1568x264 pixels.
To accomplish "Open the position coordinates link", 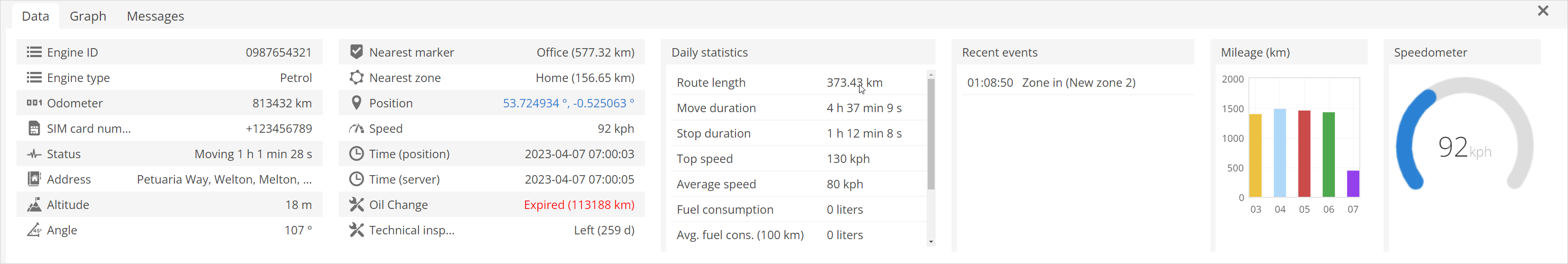I will tap(568, 103).
